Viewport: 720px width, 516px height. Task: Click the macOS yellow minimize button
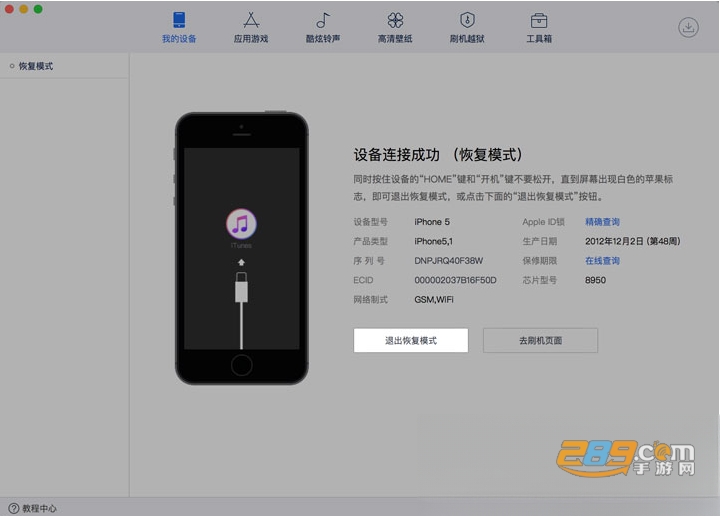24,9
